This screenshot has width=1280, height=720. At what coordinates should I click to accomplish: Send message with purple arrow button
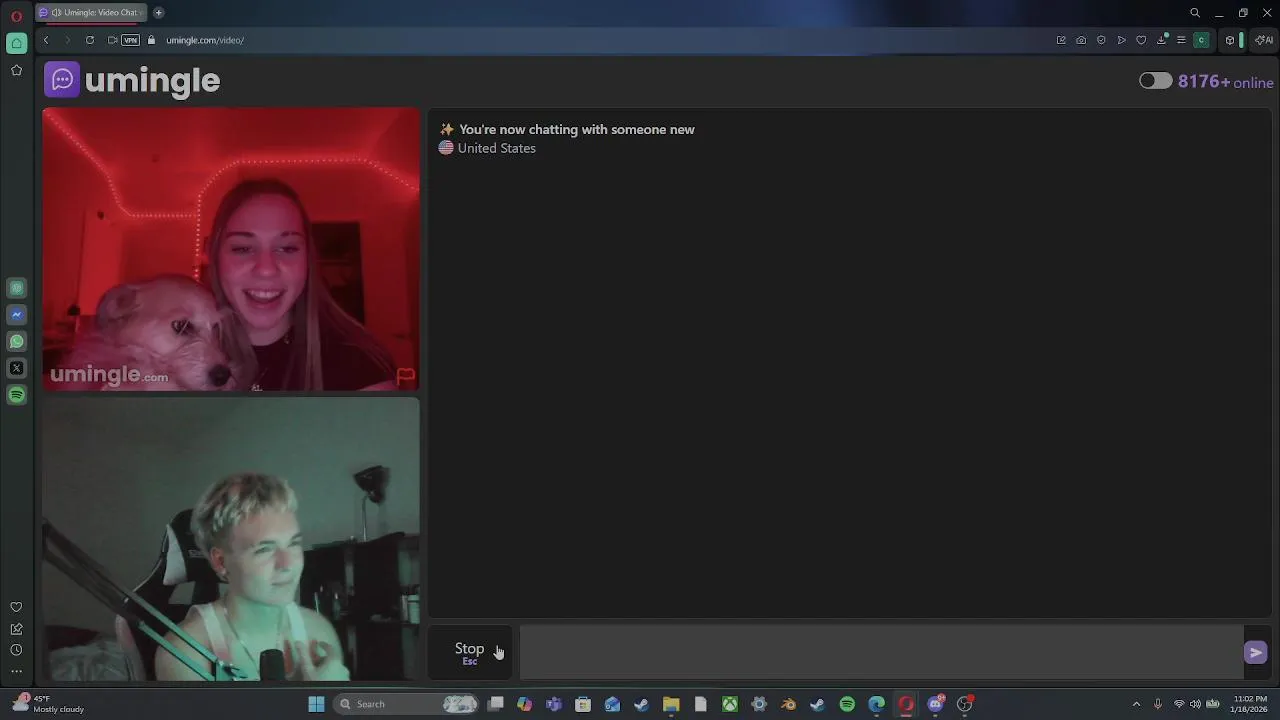tap(1256, 652)
